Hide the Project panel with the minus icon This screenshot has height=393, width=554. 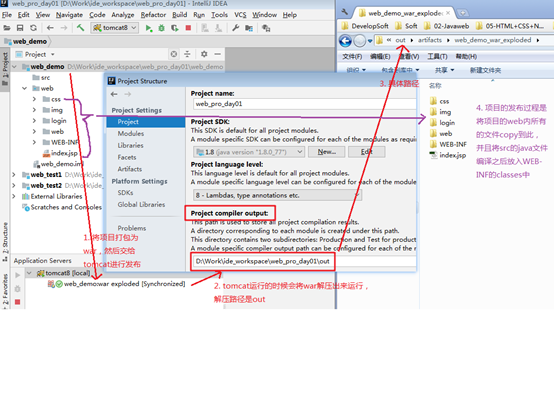coord(218,54)
